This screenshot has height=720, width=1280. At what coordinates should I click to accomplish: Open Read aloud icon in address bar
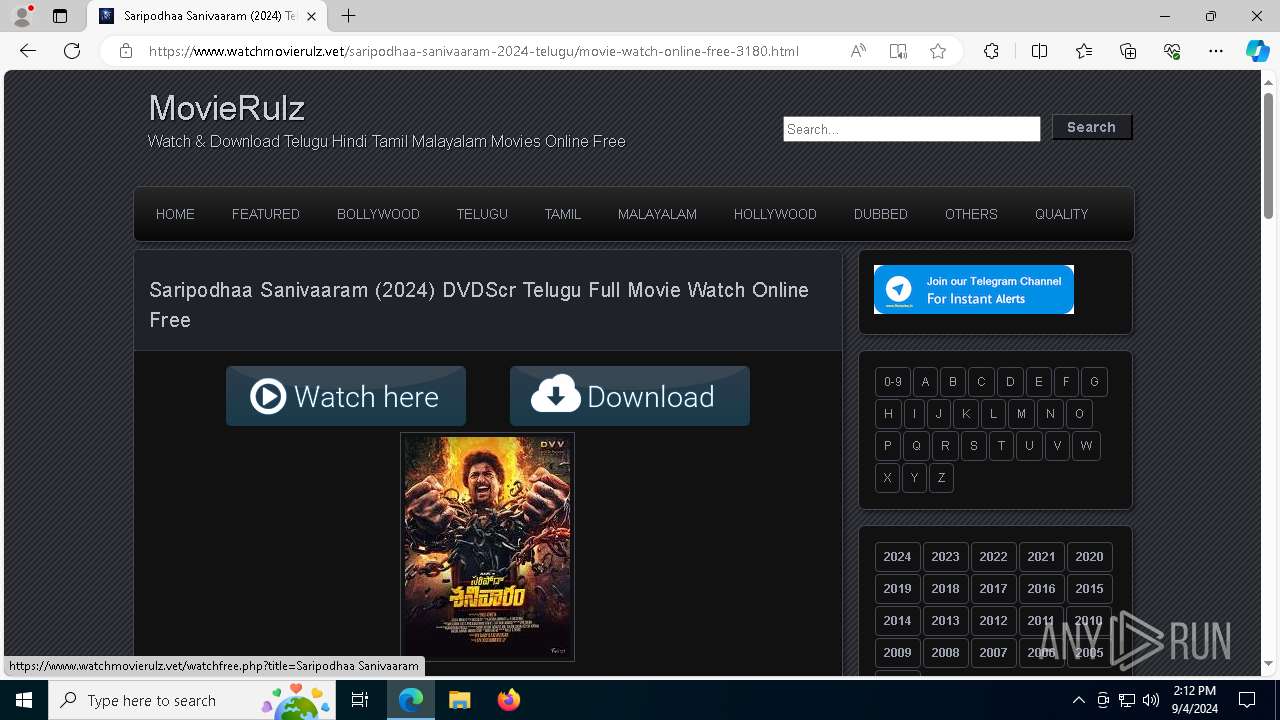[858, 51]
